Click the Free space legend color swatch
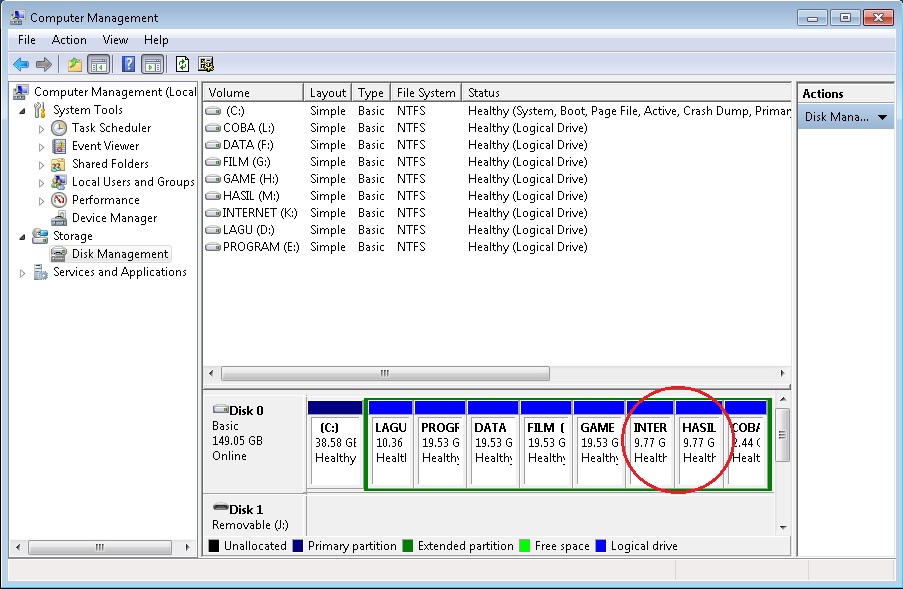The height and width of the screenshot is (589, 903). 525,546
